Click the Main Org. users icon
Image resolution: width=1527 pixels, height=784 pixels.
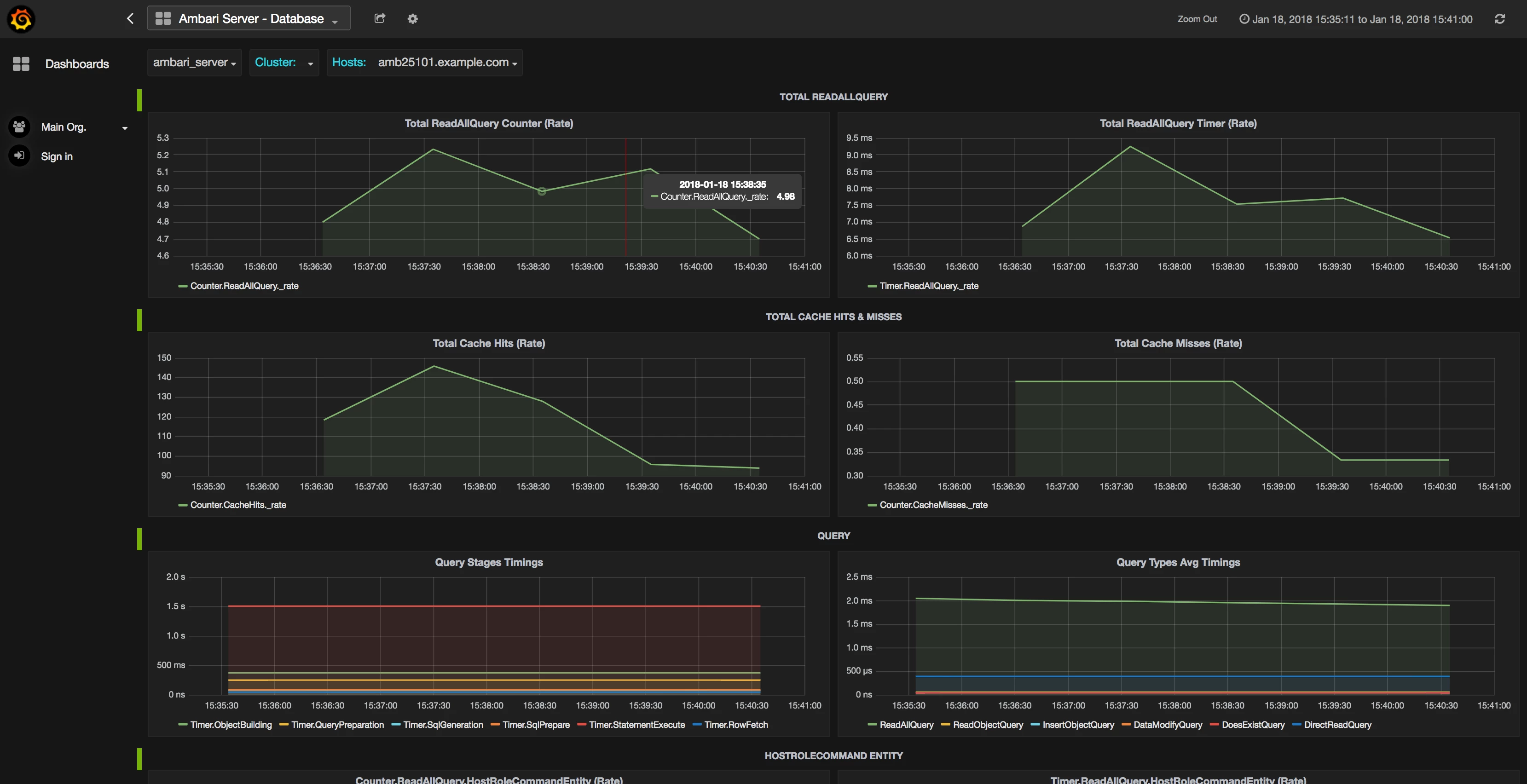pos(20,126)
